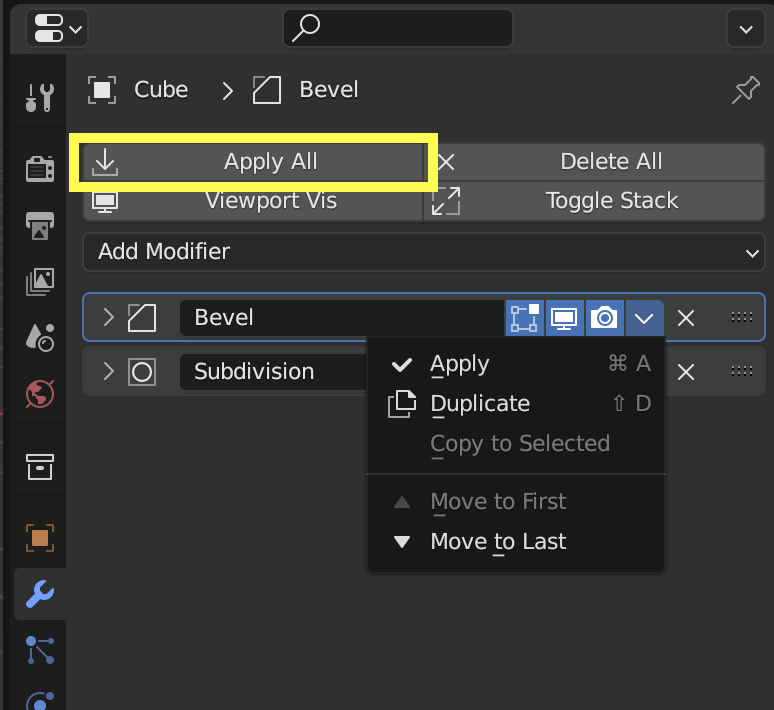Open the Collection properties tab
The image size is (774, 710).
(x=40, y=467)
